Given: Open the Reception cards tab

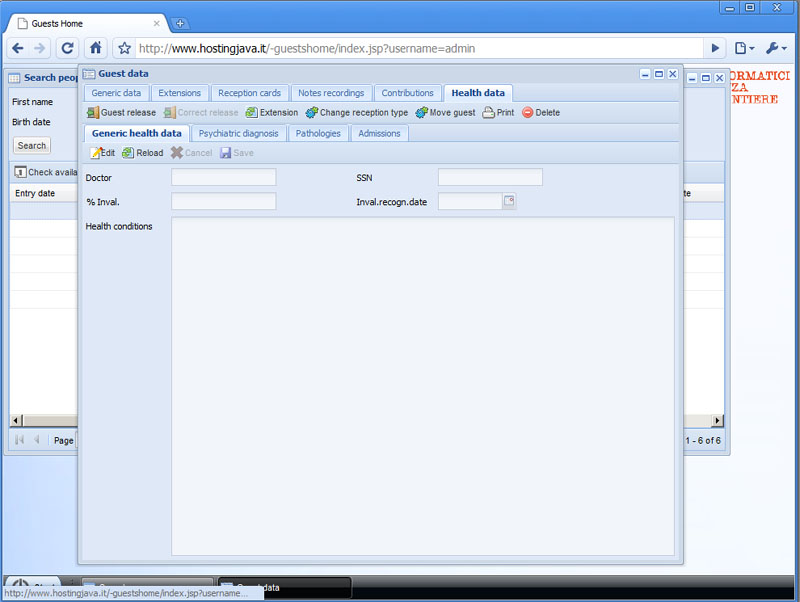Looking at the screenshot, I should click(249, 93).
